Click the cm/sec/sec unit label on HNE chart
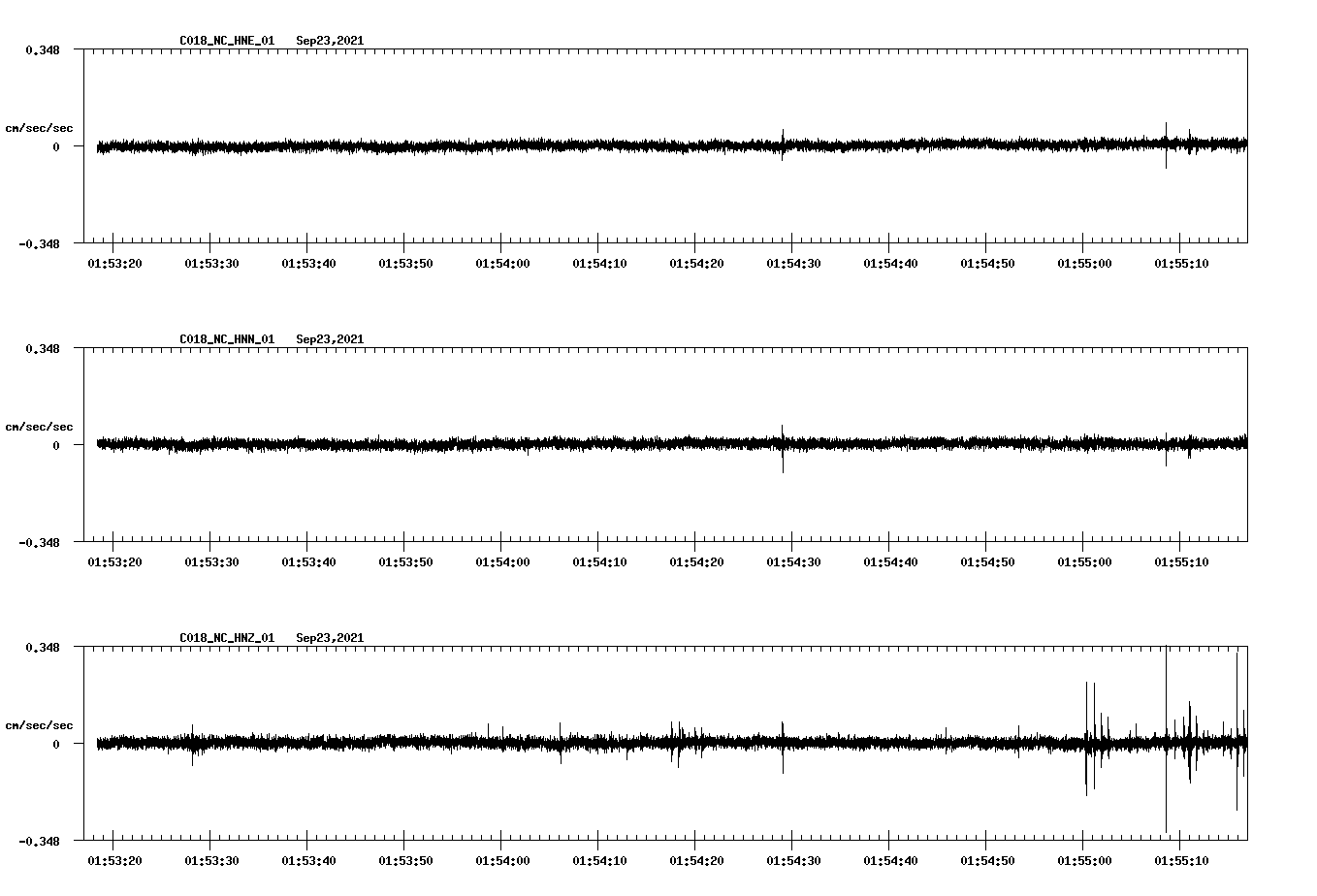Screen dimensions: 1317x896 pos(39,128)
